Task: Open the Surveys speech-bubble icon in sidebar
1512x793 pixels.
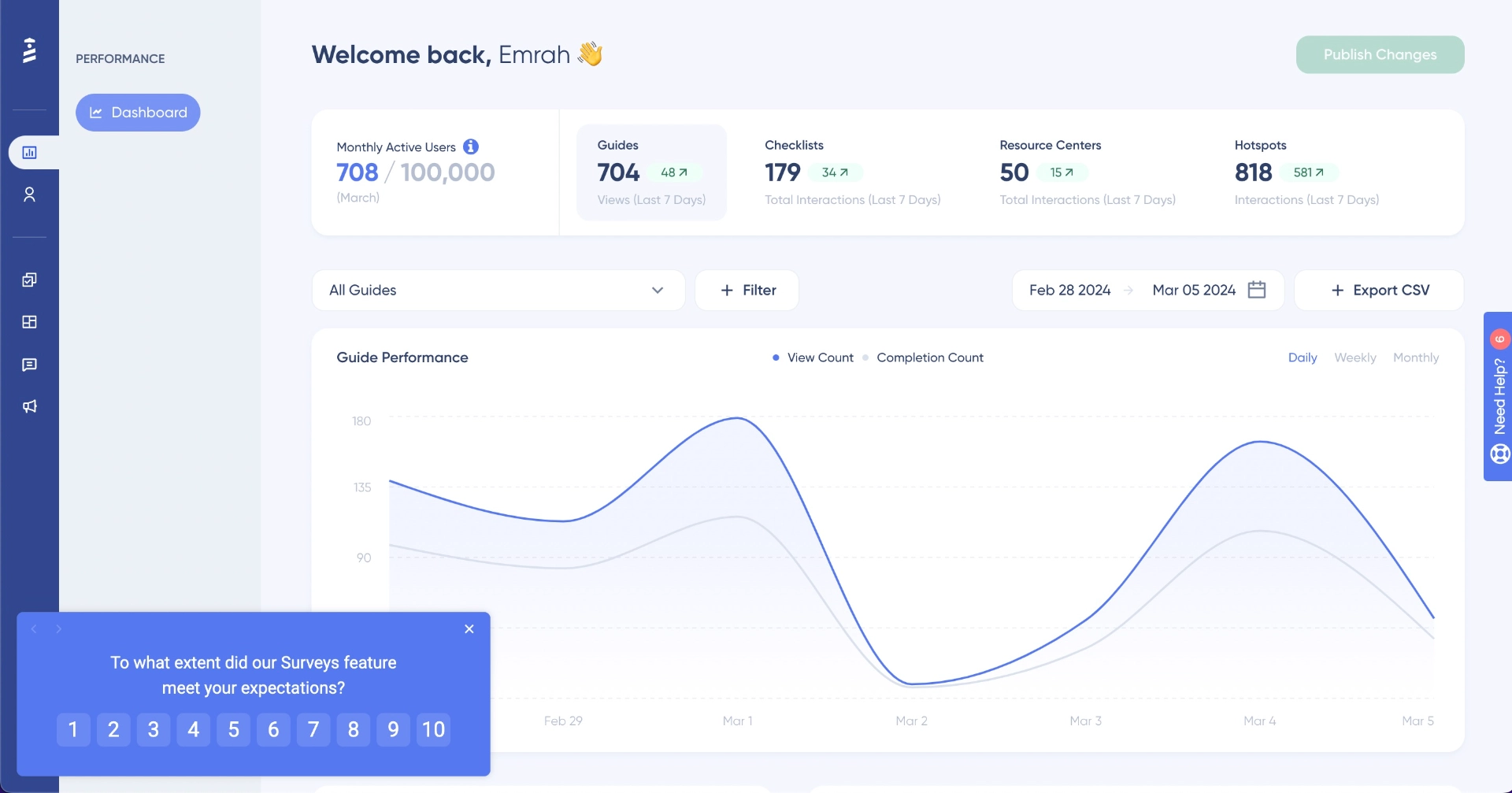Action: (x=30, y=365)
